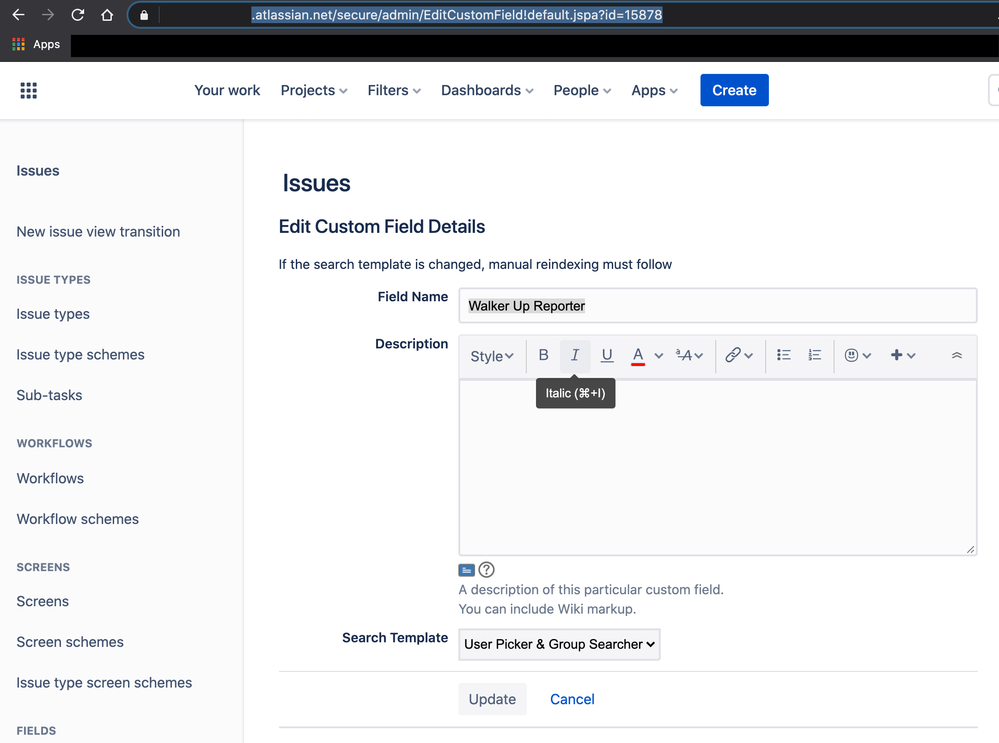This screenshot has height=743, width=999.
Task: Open the Filters menu
Action: coord(394,90)
